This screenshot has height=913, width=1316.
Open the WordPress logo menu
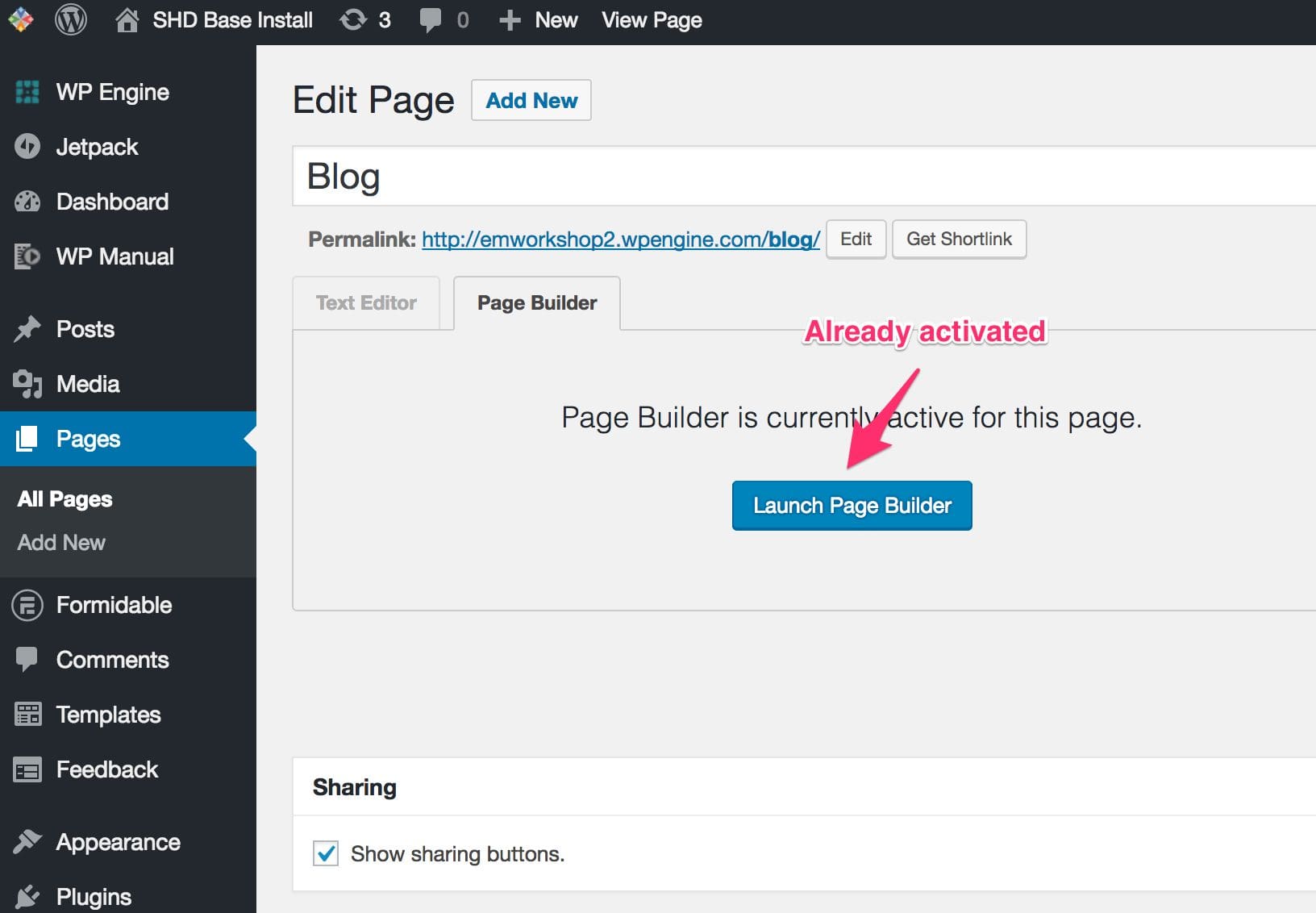pyautogui.click(x=71, y=19)
